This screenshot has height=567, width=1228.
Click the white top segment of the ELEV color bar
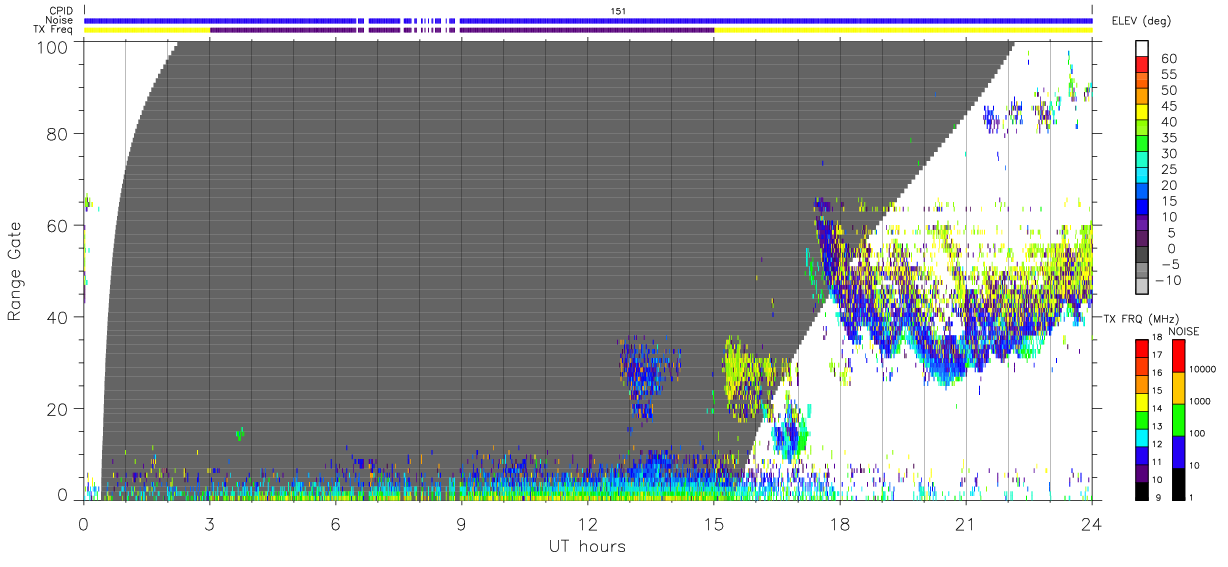click(1144, 49)
